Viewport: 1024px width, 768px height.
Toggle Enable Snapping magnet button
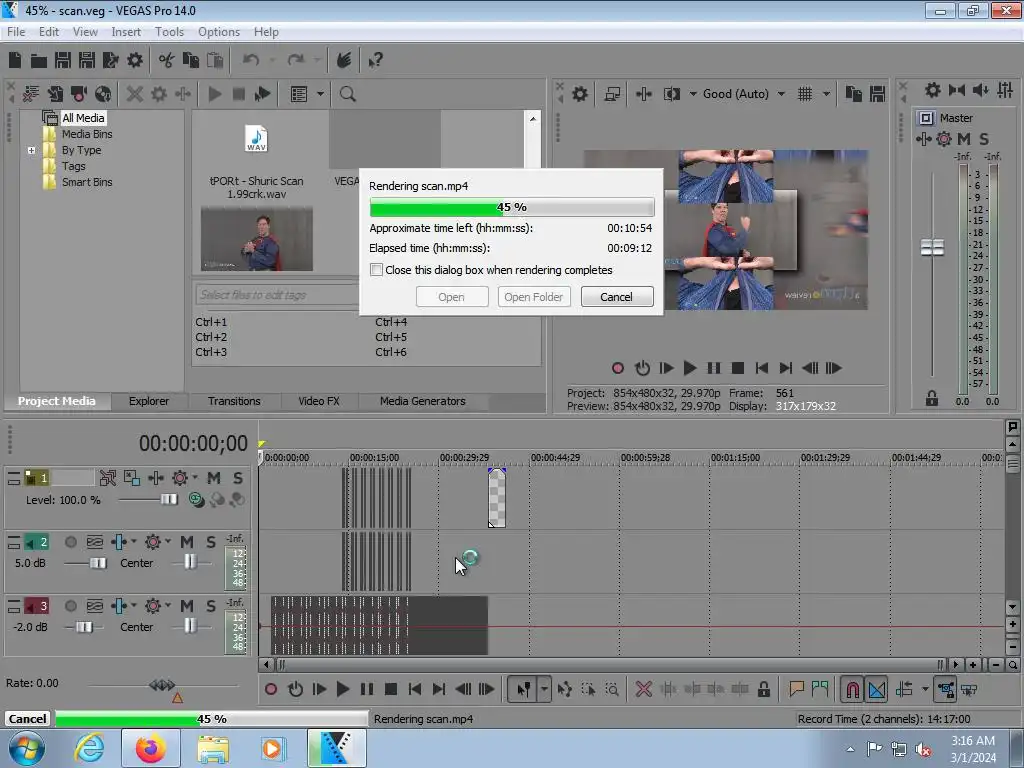pyautogui.click(x=852, y=689)
